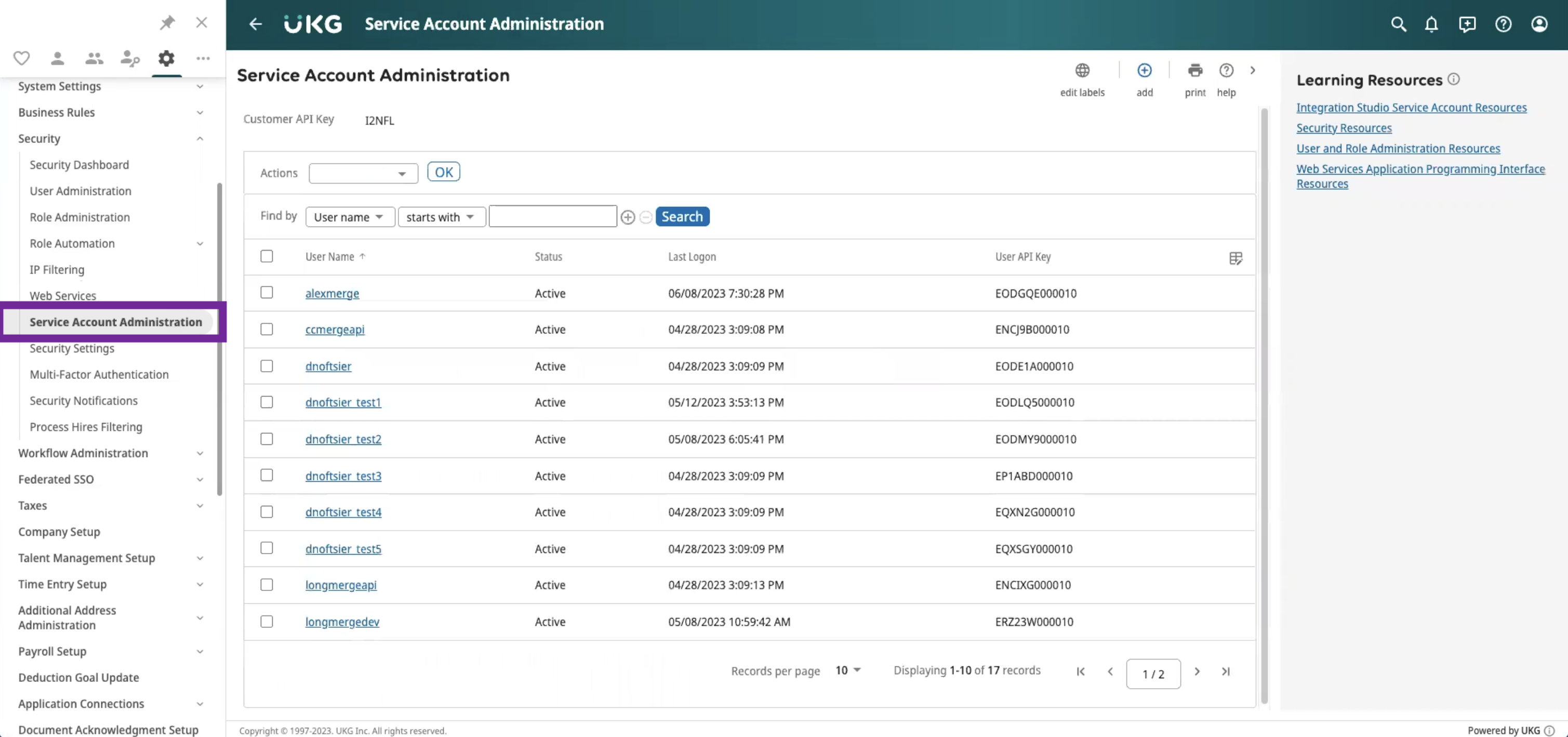Go to the previous page of records

(x=1110, y=671)
